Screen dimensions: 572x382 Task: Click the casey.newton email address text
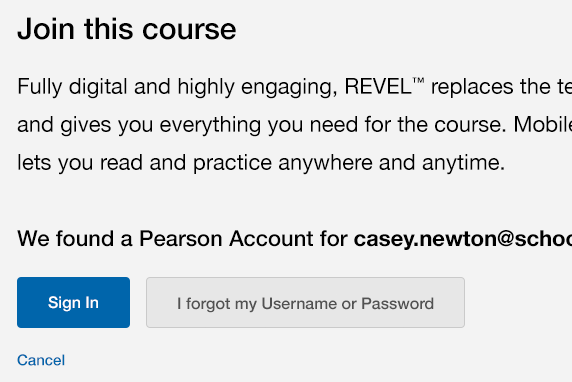point(463,239)
